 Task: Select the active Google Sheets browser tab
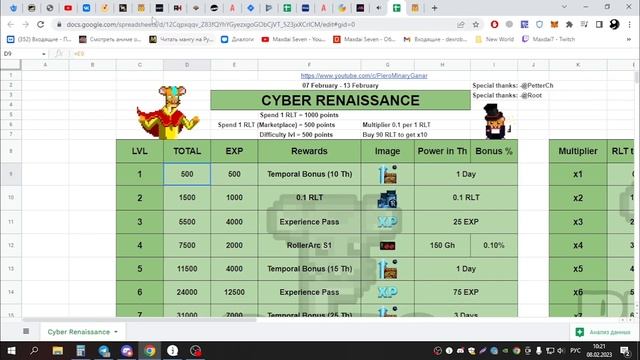coord(397,8)
